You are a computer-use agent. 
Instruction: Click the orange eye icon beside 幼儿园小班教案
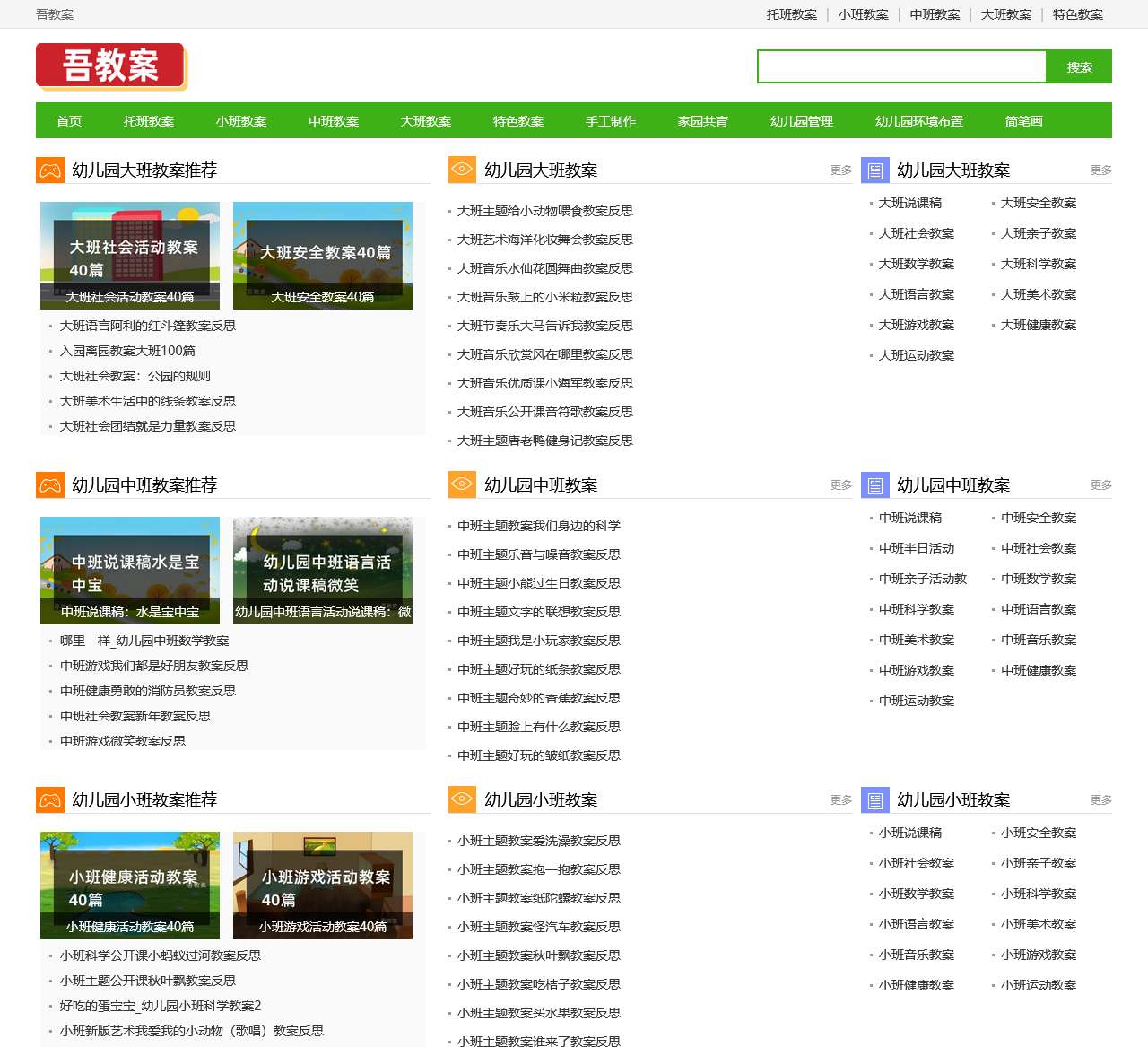point(462,799)
